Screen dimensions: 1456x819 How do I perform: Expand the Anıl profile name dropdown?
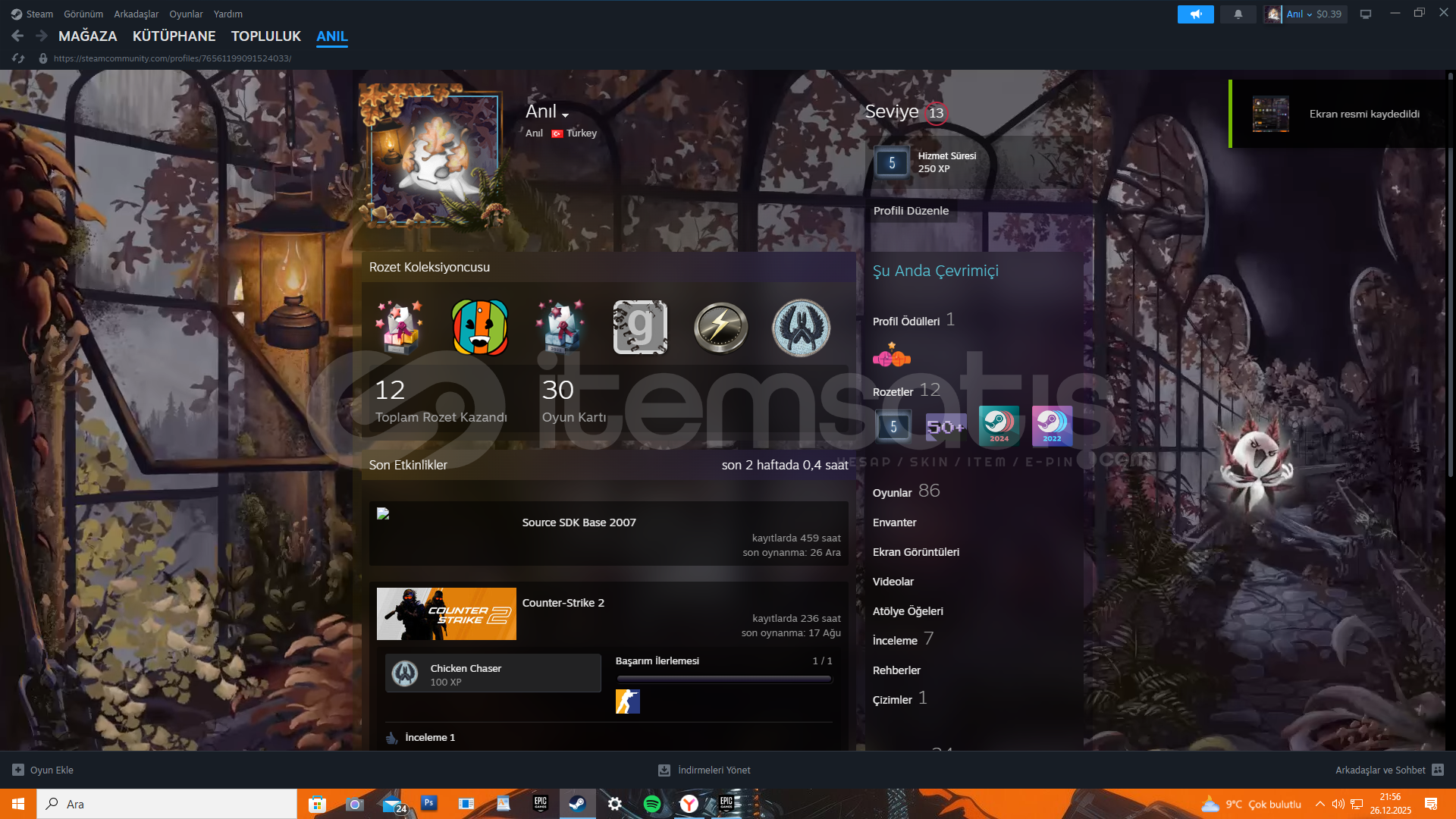click(x=565, y=115)
